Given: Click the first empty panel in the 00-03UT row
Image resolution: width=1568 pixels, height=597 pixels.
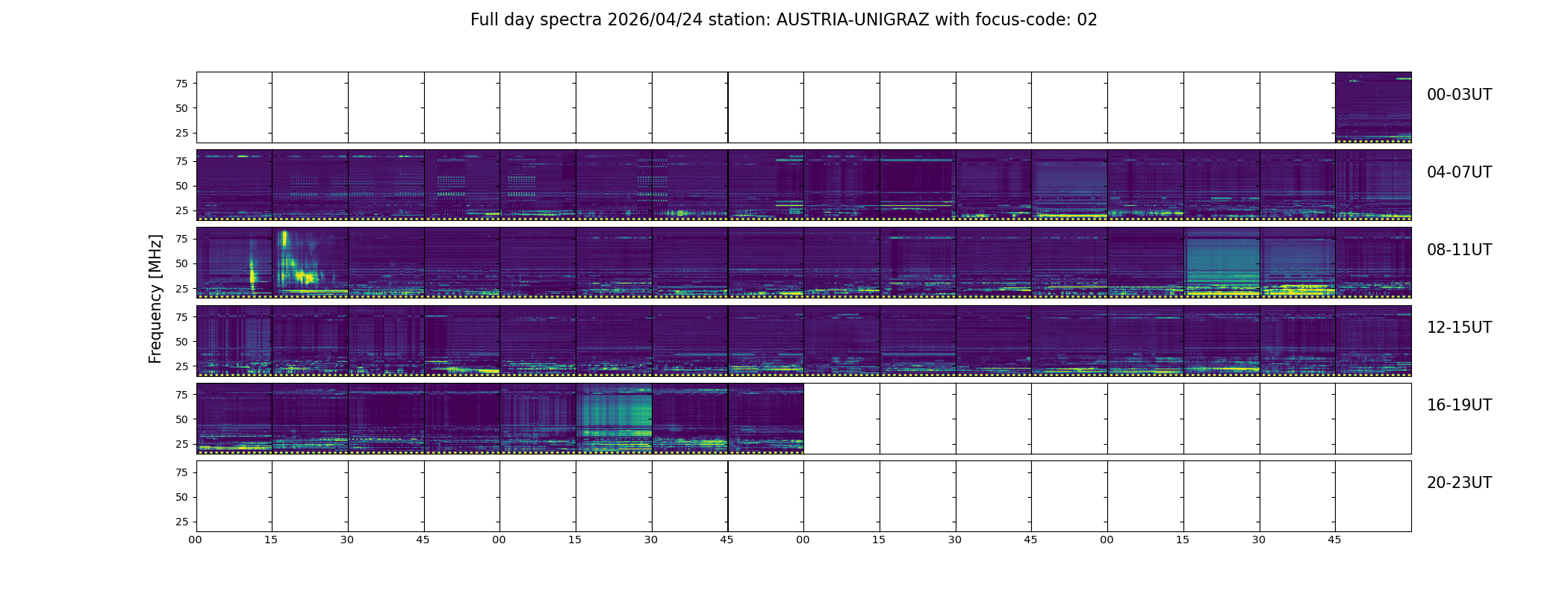Looking at the screenshot, I should (x=234, y=107).
